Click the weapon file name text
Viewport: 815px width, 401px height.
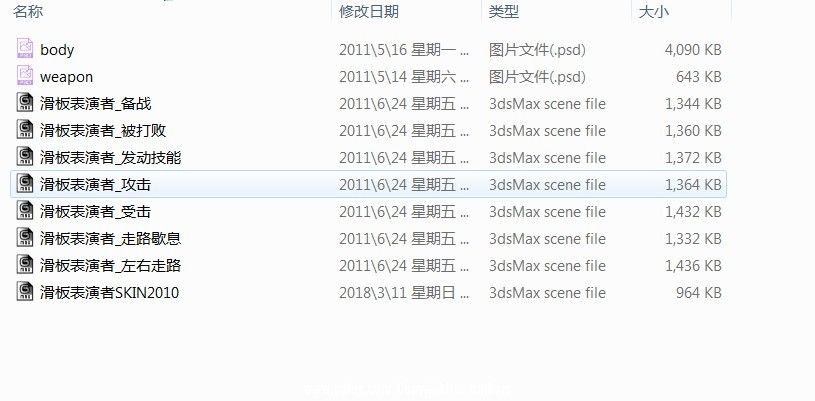tap(67, 77)
